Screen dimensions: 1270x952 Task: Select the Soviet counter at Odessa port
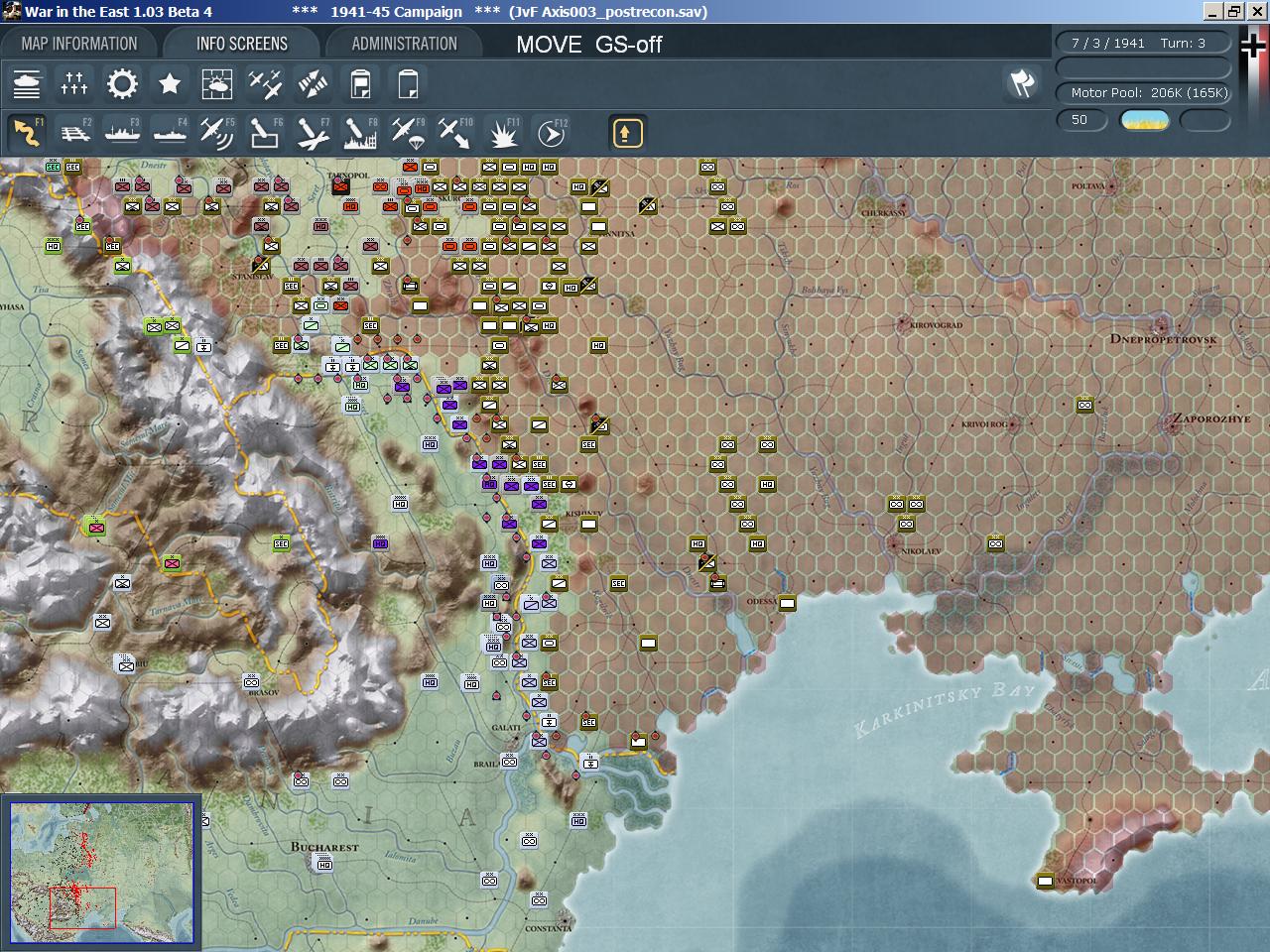787,603
